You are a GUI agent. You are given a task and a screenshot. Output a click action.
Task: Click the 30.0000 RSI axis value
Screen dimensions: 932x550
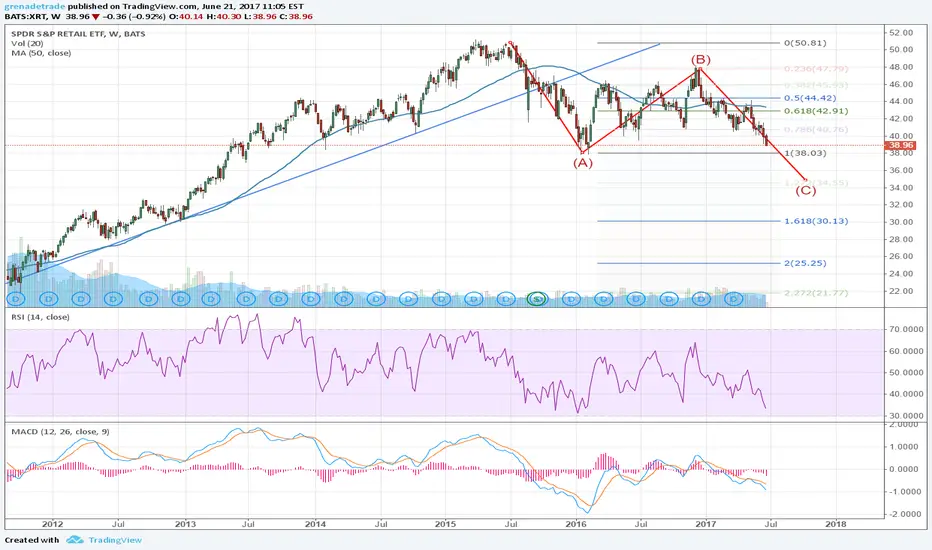(906, 416)
